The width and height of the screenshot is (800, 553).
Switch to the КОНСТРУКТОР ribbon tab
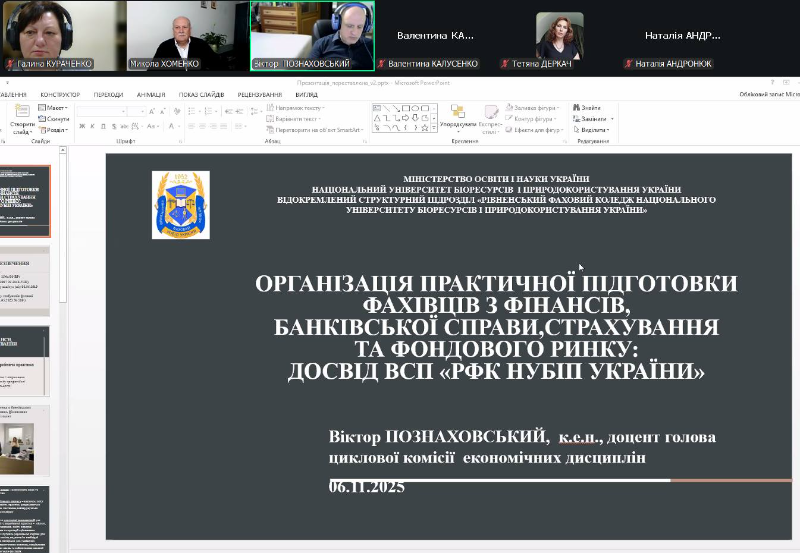(60, 95)
